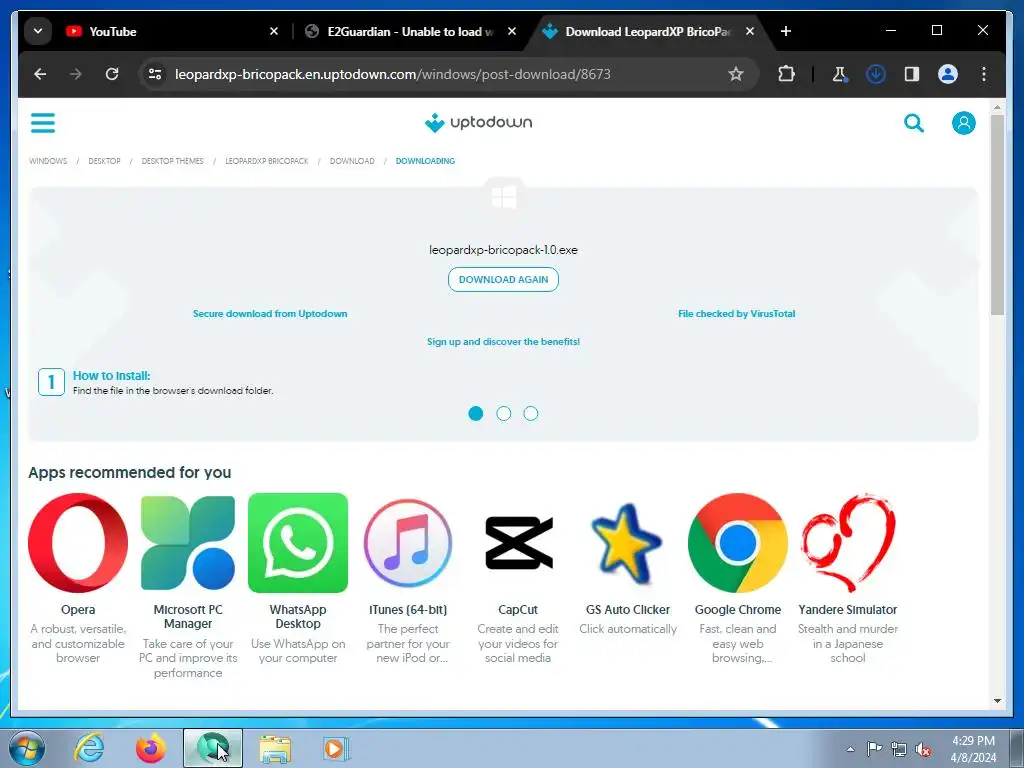
Task: Click the Download Again button
Action: click(x=504, y=280)
